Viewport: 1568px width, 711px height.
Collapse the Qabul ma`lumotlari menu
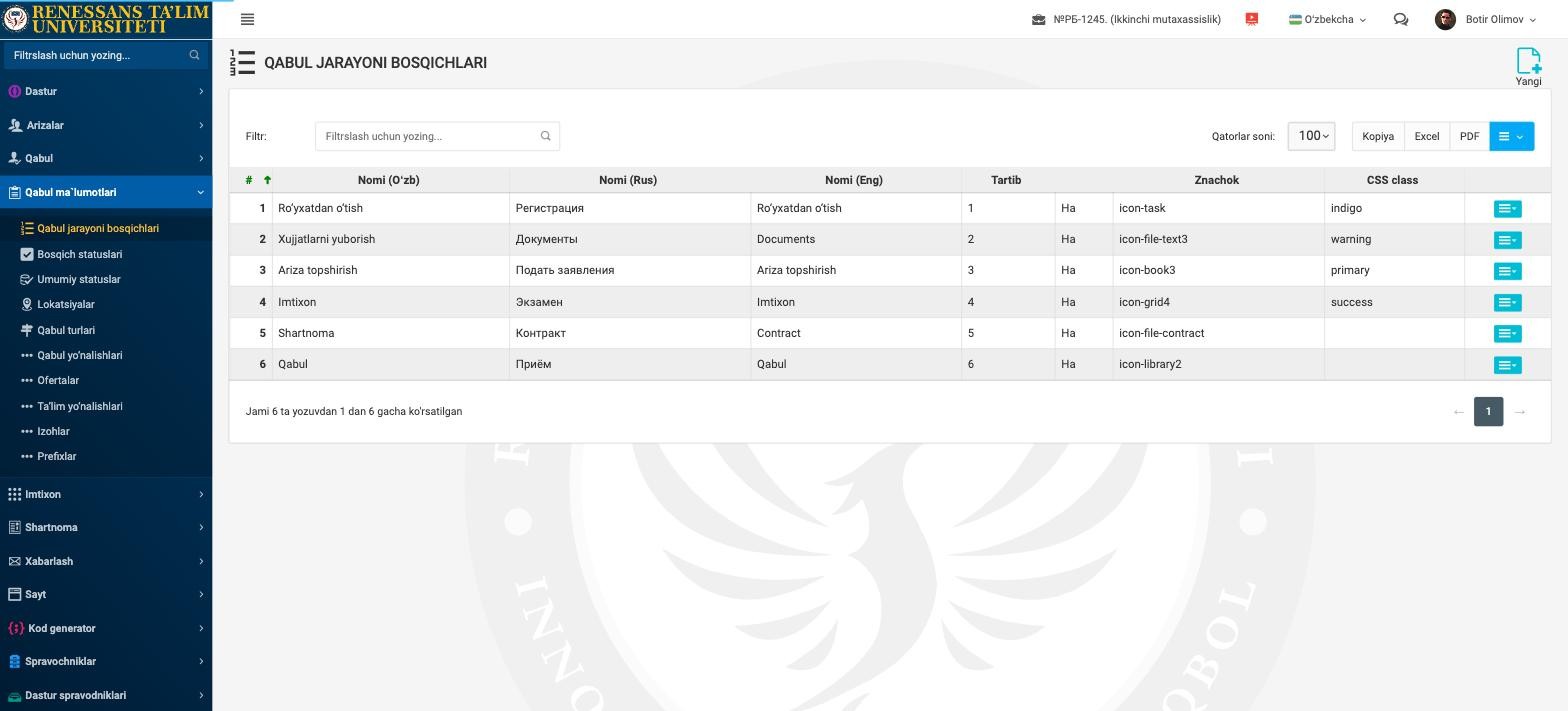106,192
